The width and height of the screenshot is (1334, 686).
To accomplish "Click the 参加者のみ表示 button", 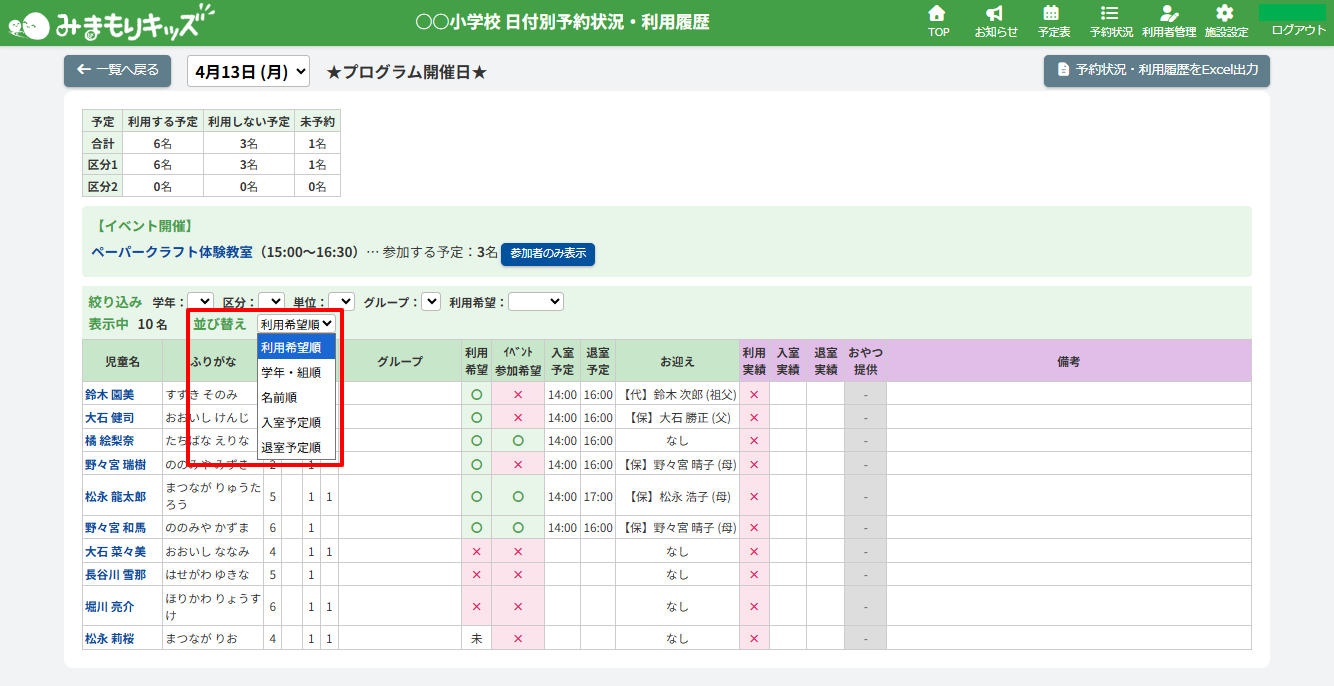I will point(548,254).
